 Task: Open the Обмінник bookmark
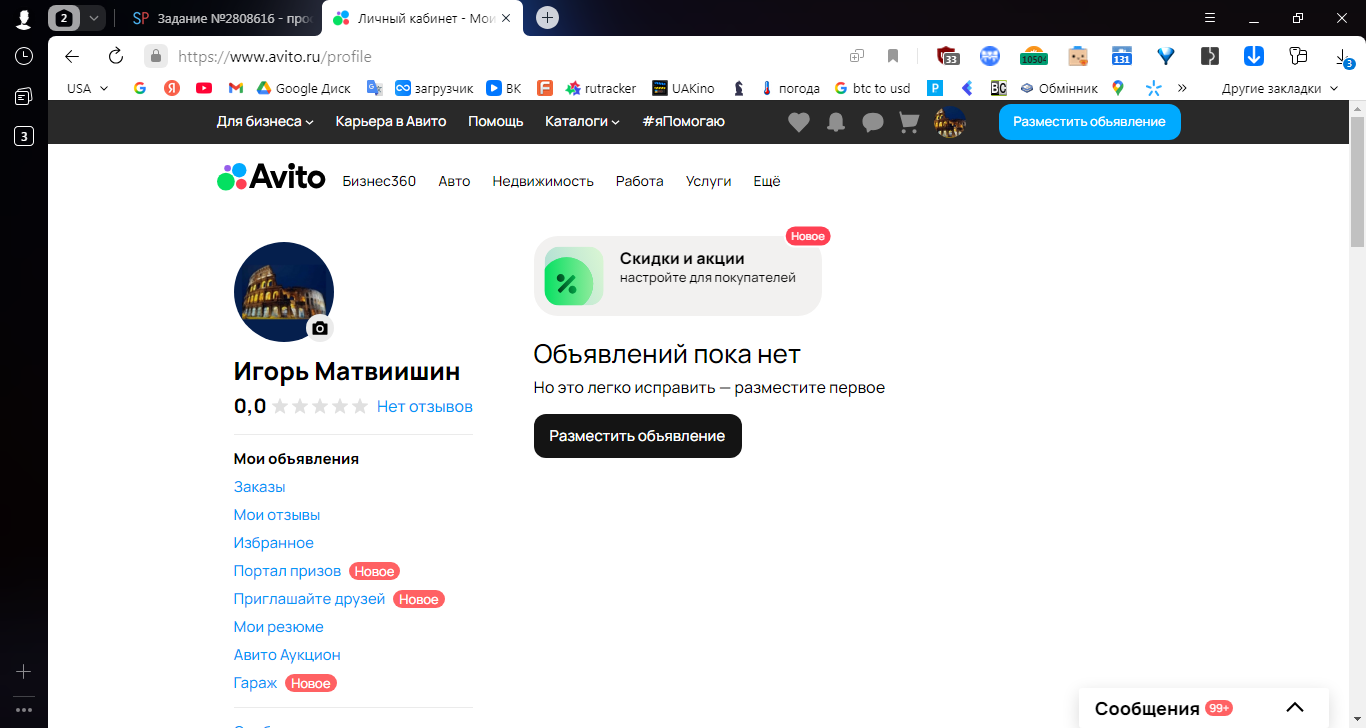click(1058, 88)
